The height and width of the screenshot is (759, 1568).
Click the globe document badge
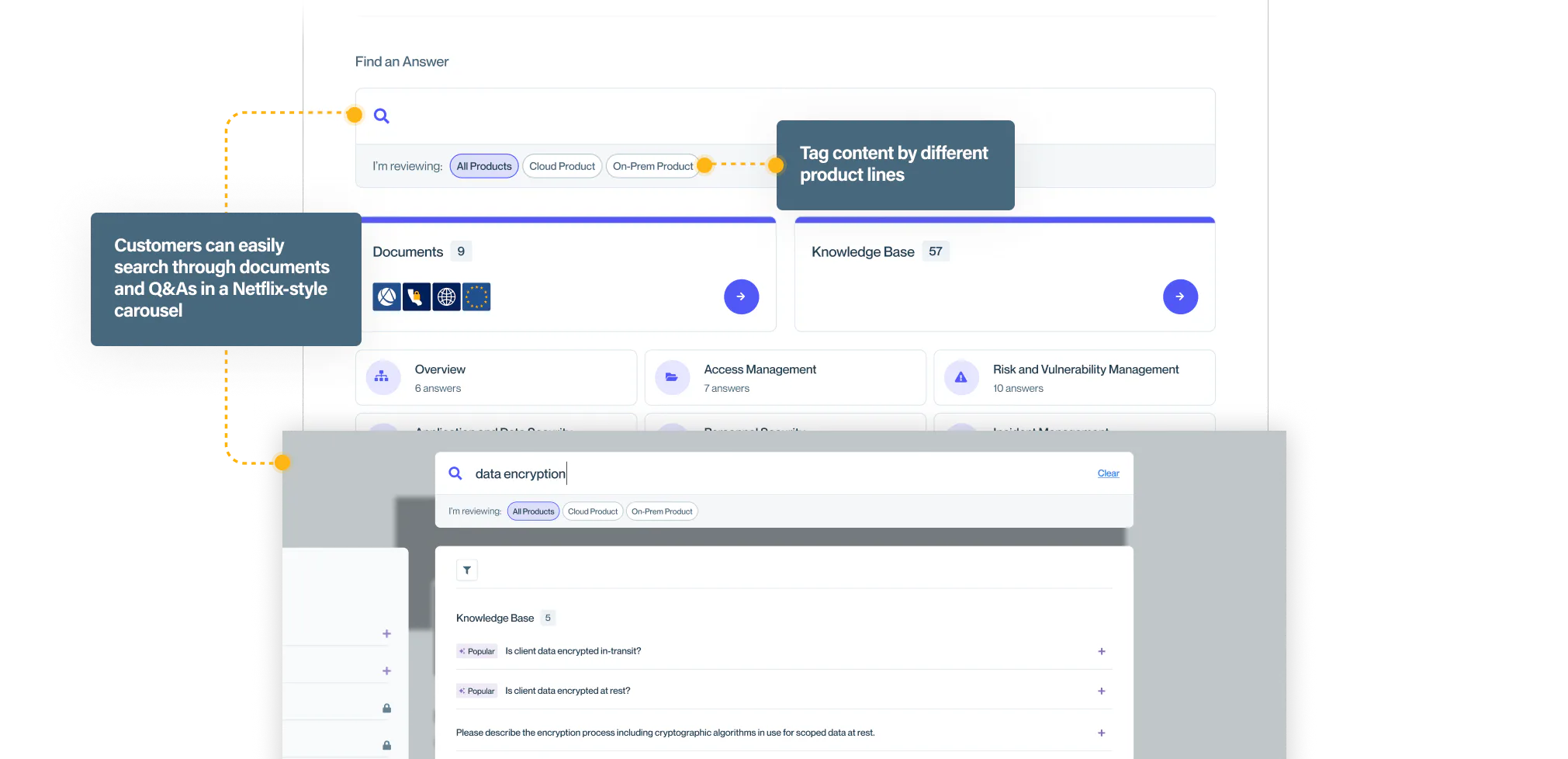click(446, 296)
